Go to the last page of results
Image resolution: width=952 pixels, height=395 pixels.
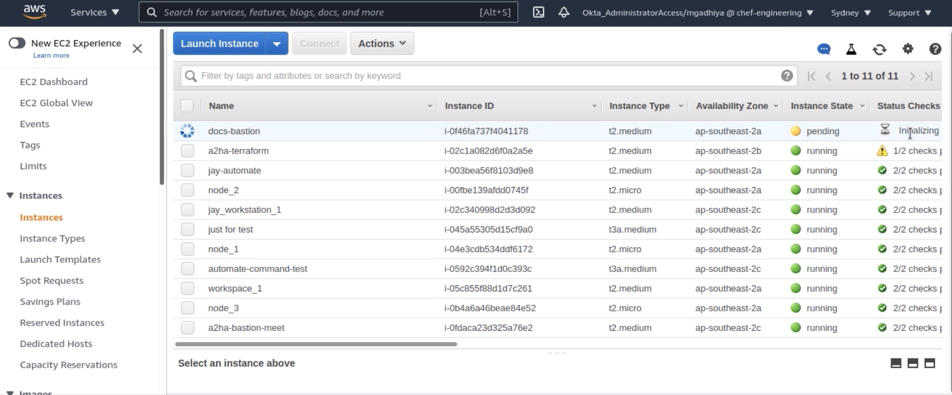(929, 76)
